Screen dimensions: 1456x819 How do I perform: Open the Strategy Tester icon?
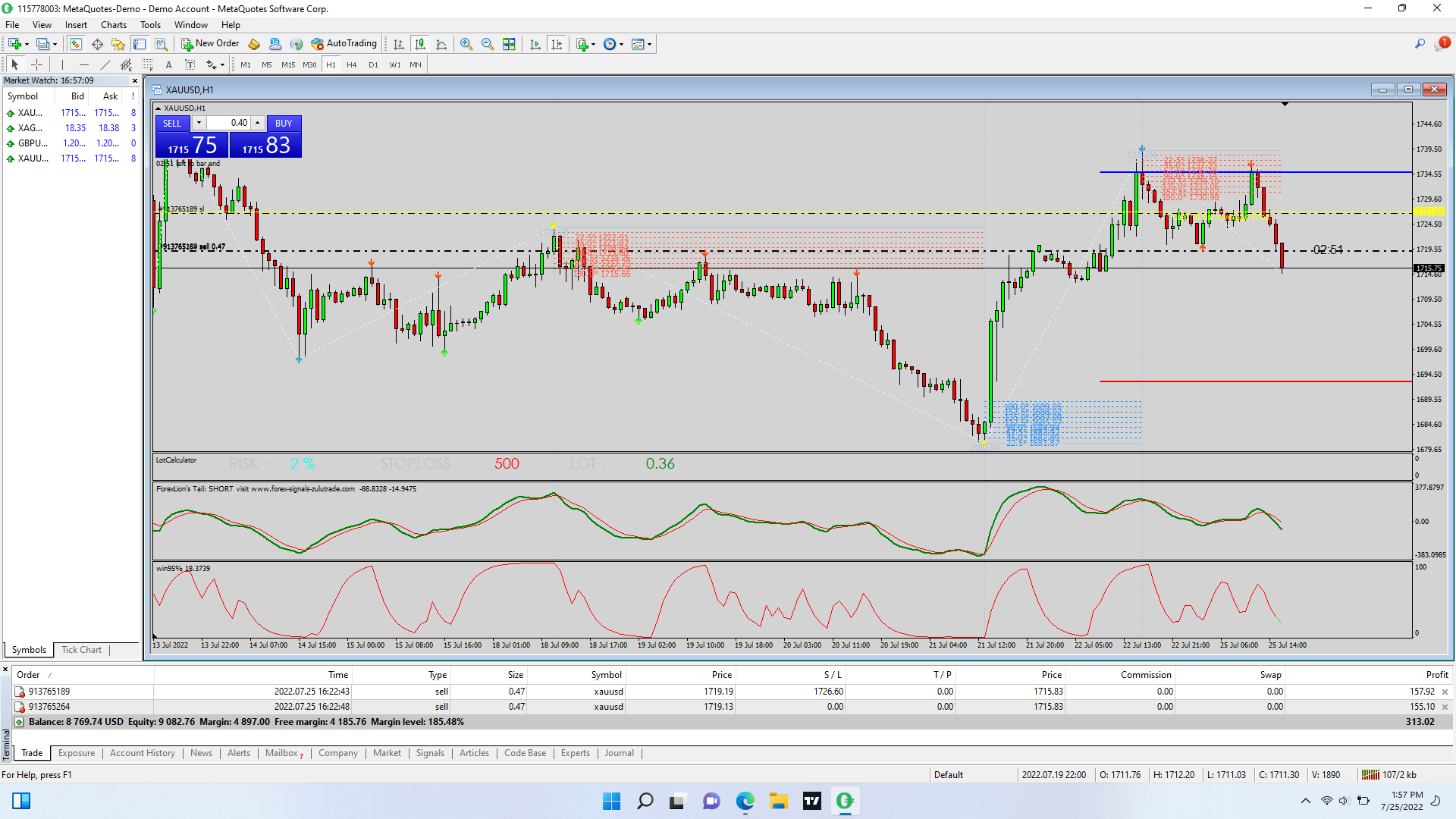[161, 44]
